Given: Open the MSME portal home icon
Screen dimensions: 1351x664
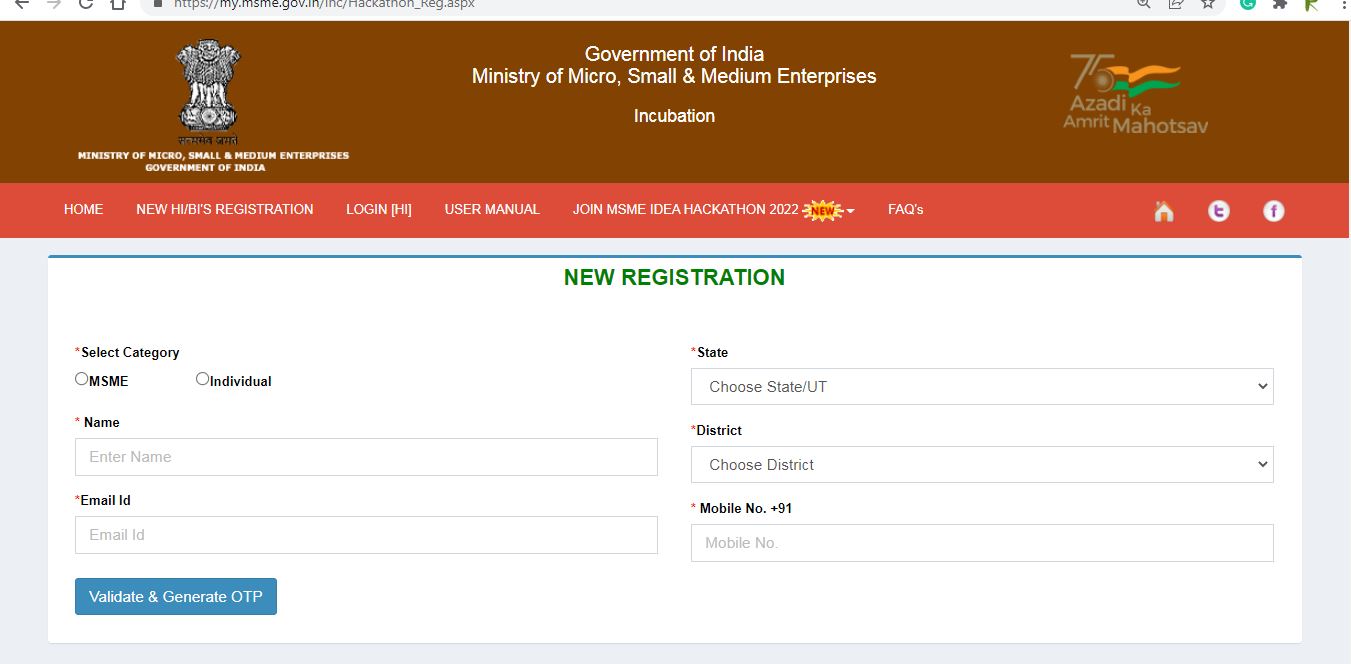Looking at the screenshot, I should click(1163, 211).
